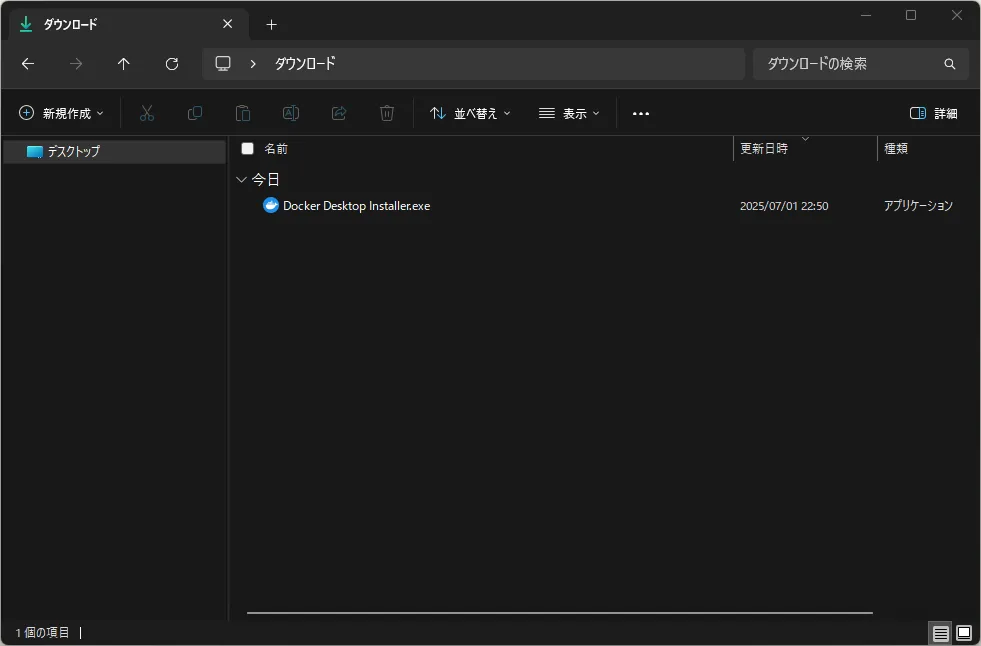Click the date 2025/07/01 22:50
The image size is (981, 646).
[x=784, y=206]
